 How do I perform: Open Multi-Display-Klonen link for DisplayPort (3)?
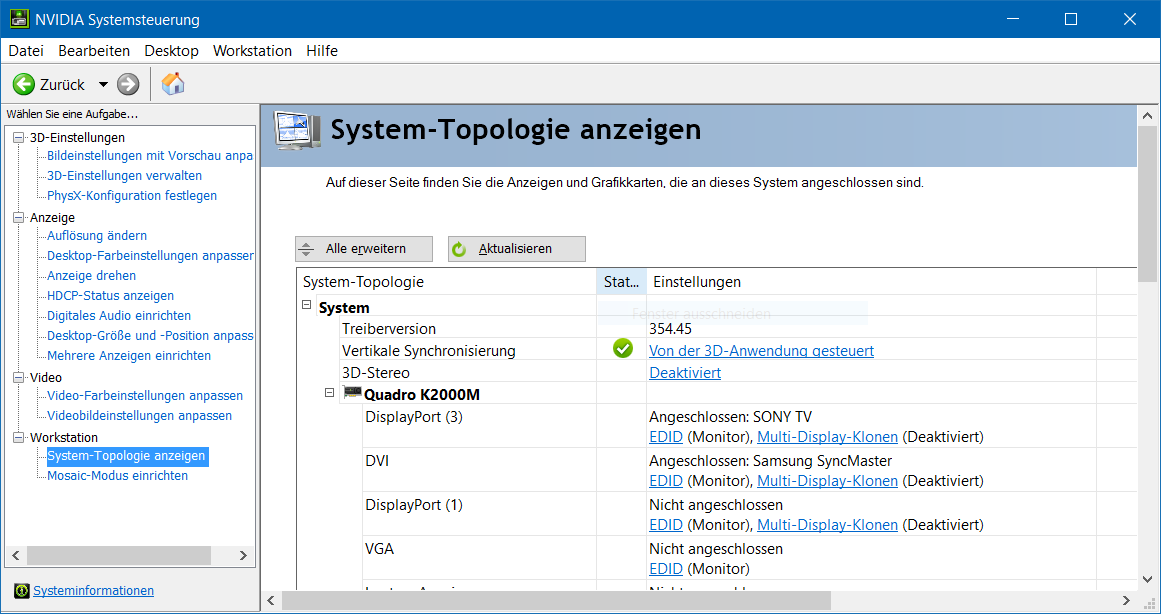coord(827,437)
